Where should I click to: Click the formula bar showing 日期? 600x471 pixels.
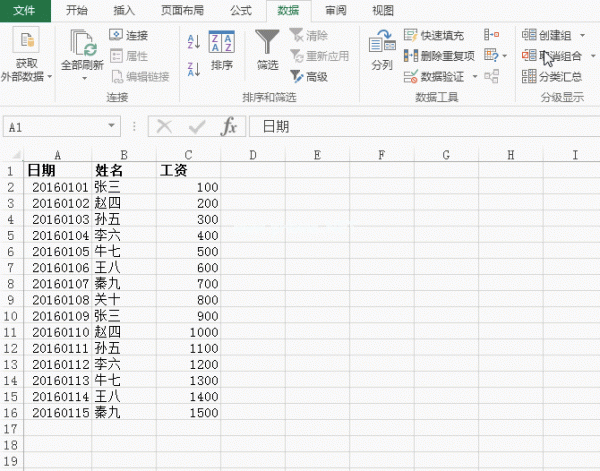point(420,127)
